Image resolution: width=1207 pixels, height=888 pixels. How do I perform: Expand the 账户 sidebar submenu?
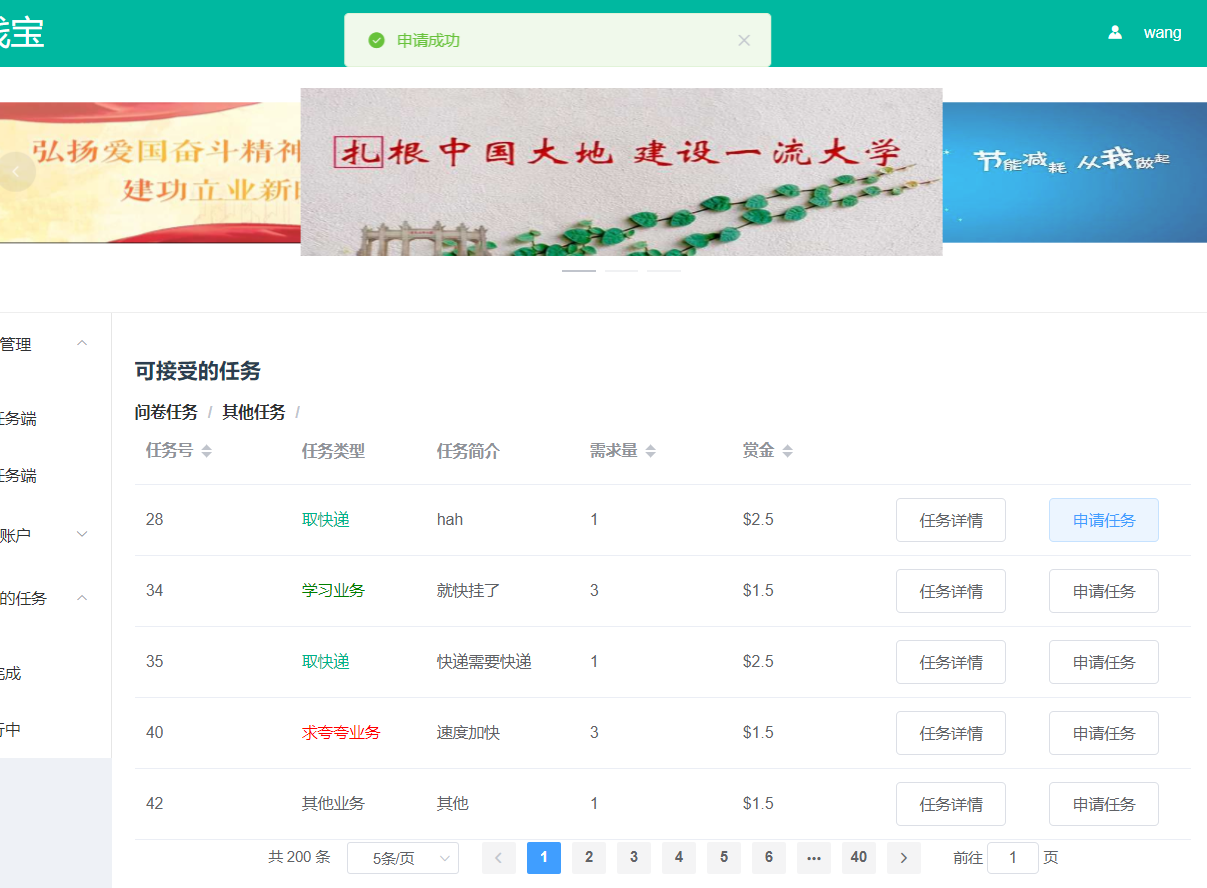(x=82, y=535)
